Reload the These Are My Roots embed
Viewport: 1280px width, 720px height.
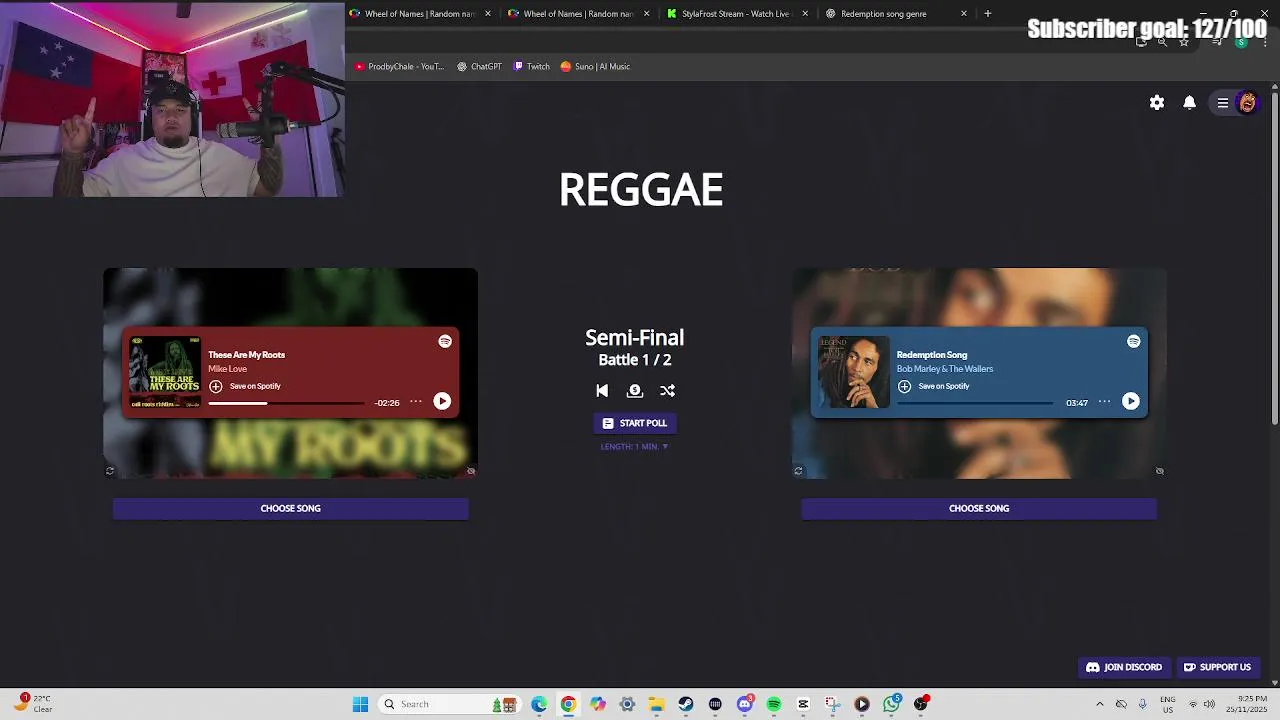point(110,471)
